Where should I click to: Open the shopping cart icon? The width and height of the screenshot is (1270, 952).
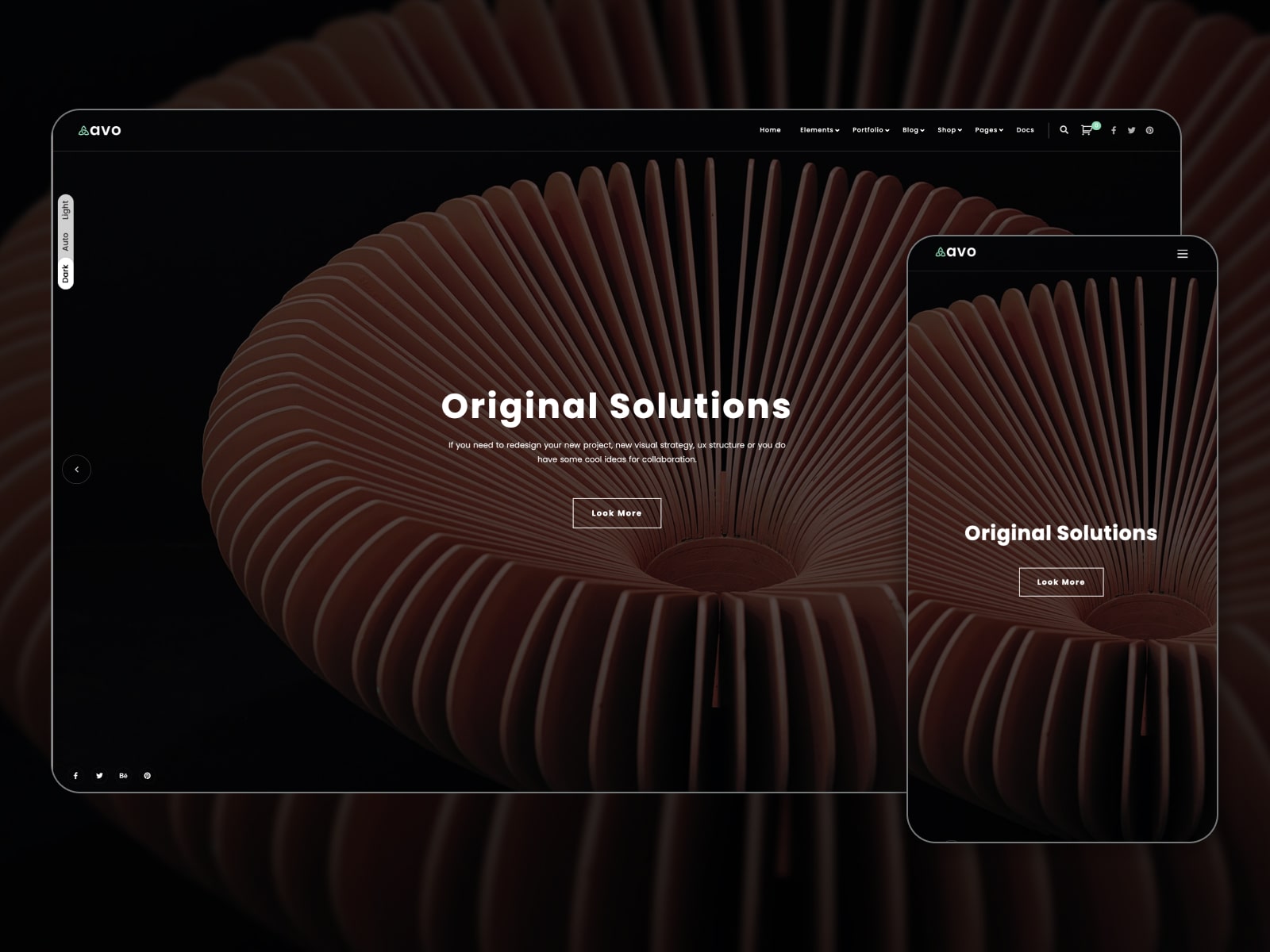point(1087,130)
